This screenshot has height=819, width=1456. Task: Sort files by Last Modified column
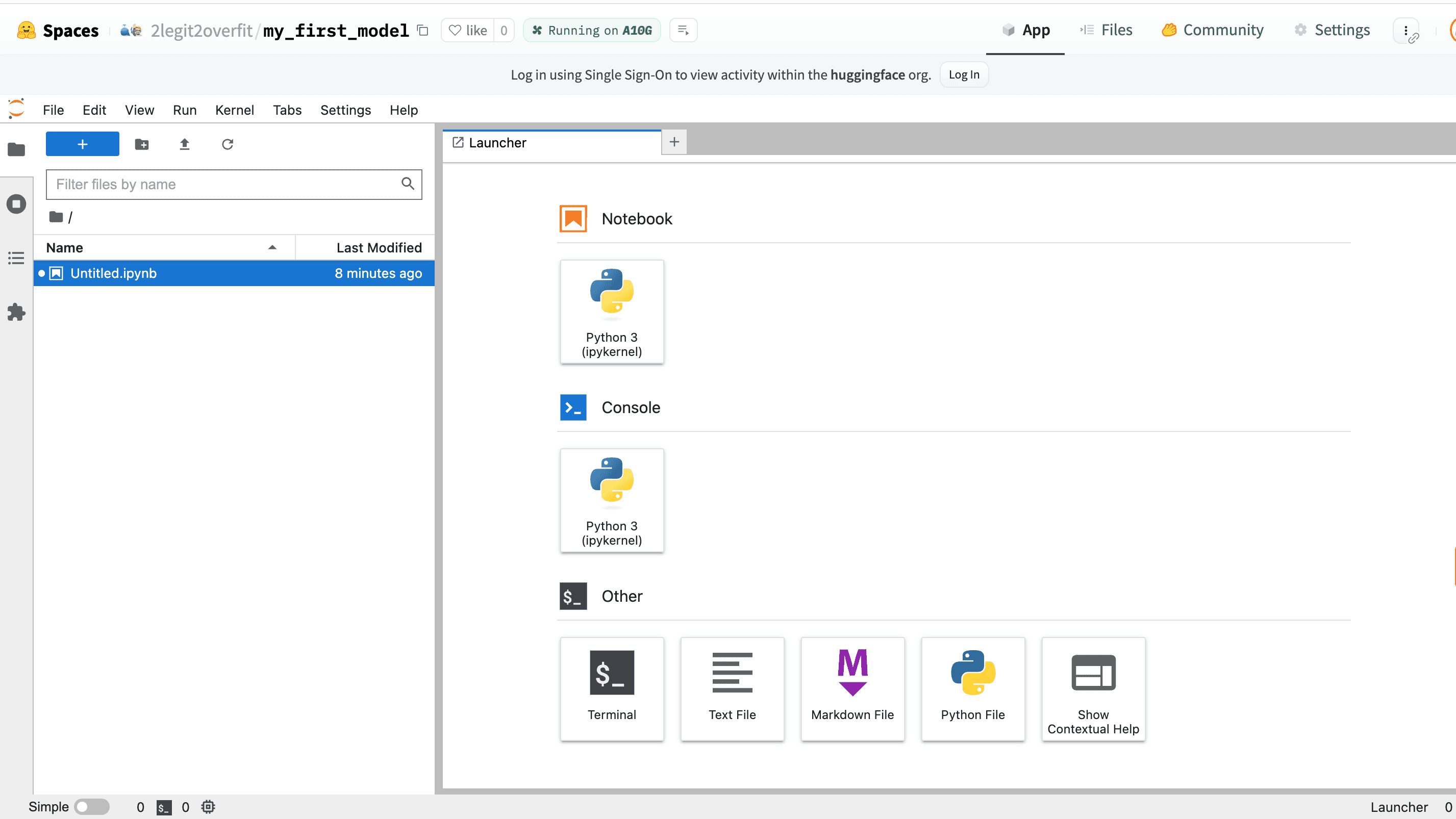[x=365, y=247]
